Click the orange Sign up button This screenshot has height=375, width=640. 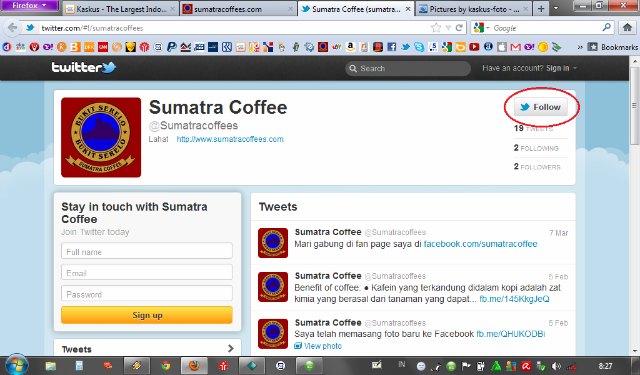tap(147, 315)
